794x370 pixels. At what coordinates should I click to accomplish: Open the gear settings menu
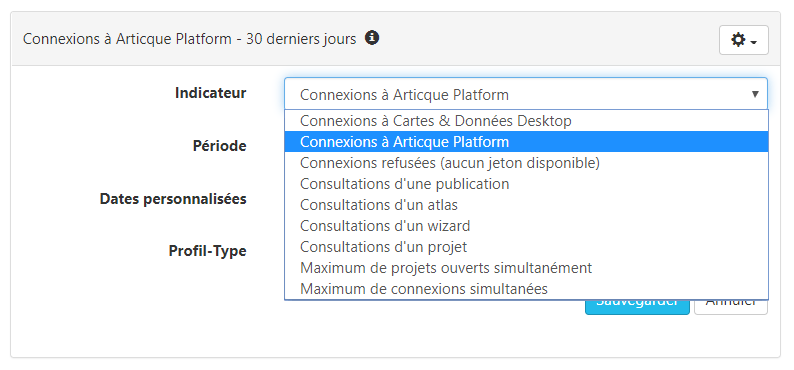point(743,40)
